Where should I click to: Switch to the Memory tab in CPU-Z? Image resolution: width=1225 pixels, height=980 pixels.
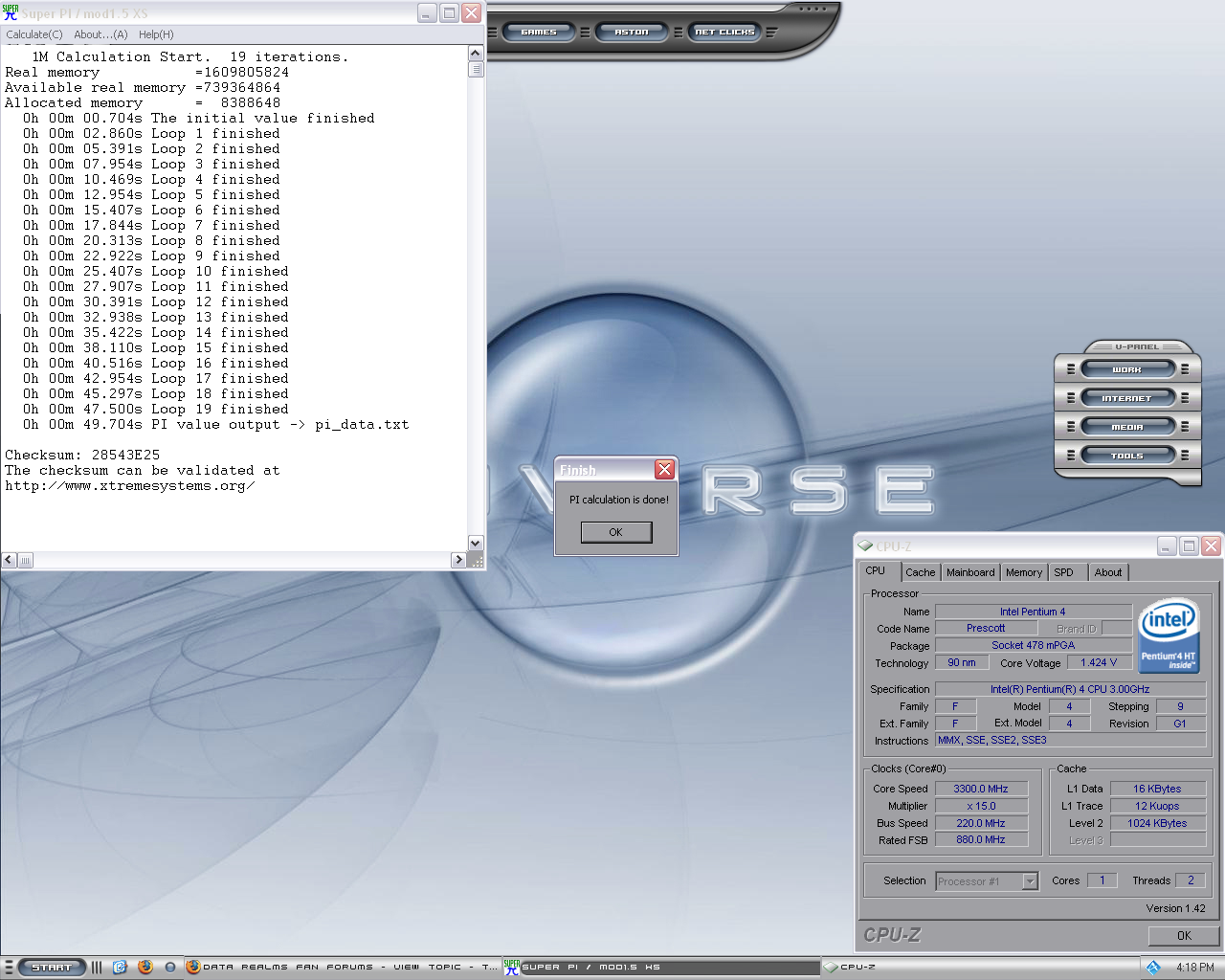[x=1023, y=572]
